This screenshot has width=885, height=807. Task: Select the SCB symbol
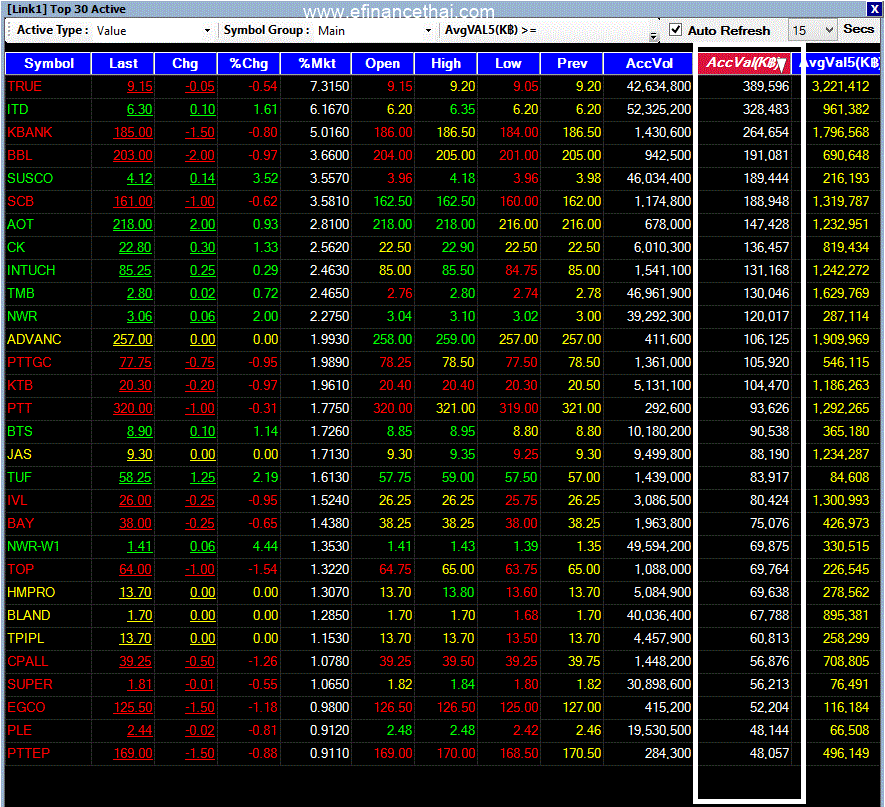point(20,201)
